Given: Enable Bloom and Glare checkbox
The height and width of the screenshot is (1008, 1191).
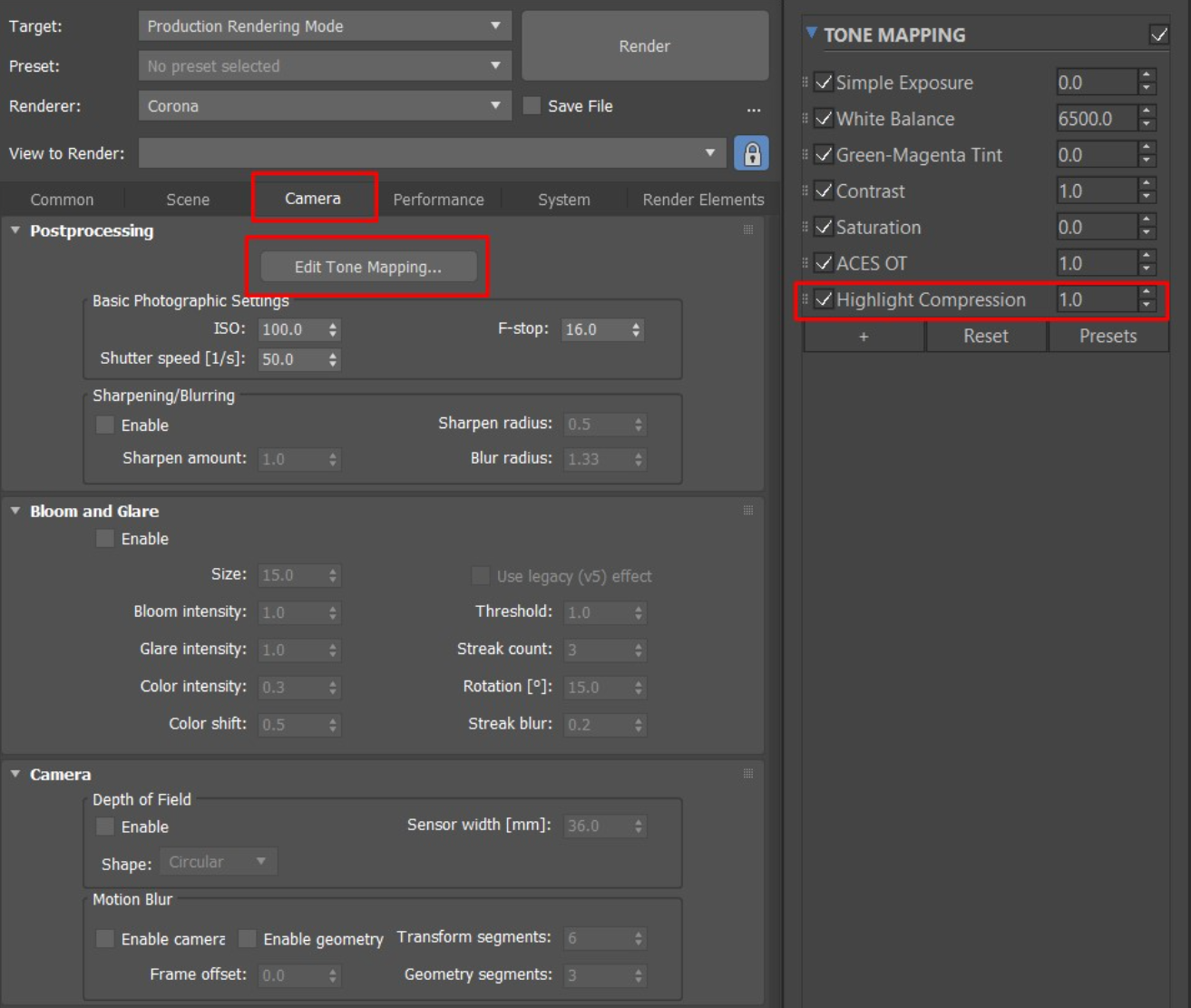Looking at the screenshot, I should 105,539.
